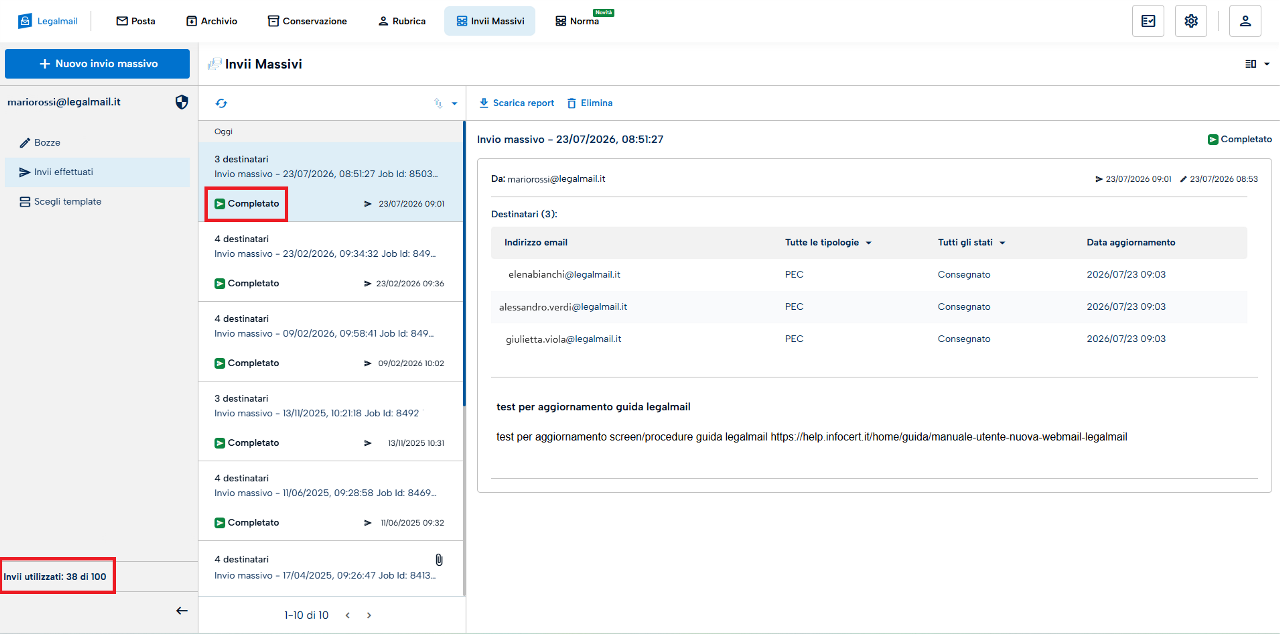Select the sending from 23/07/2026, 08:51:27

(x=331, y=182)
